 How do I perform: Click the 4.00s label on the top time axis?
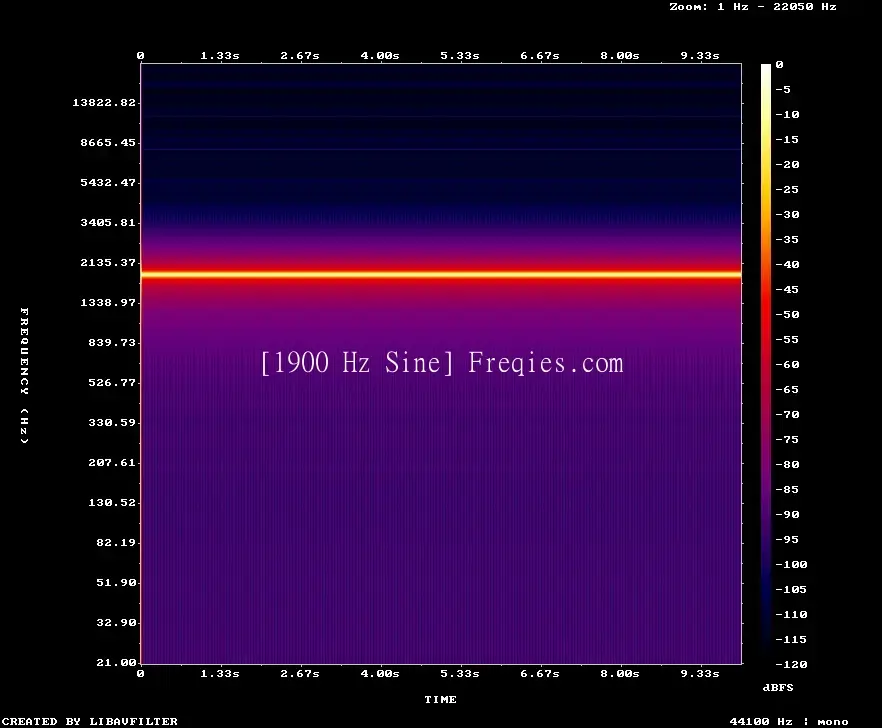380,56
